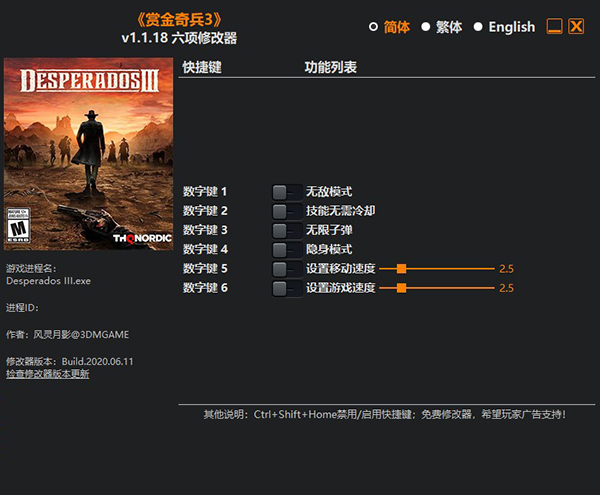Enable the 技能无需冷却 toggle
This screenshot has width=600, height=495.
[287, 211]
